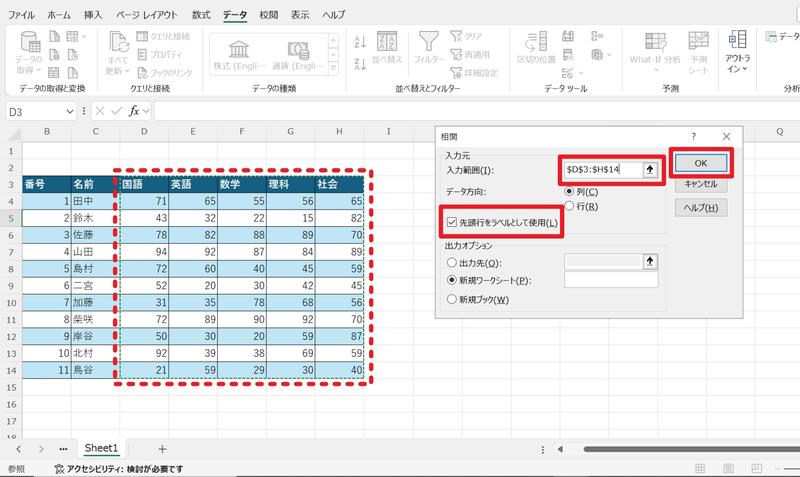Click previous sheet navigation arrow
This screenshot has height=477, width=800.
19,449
